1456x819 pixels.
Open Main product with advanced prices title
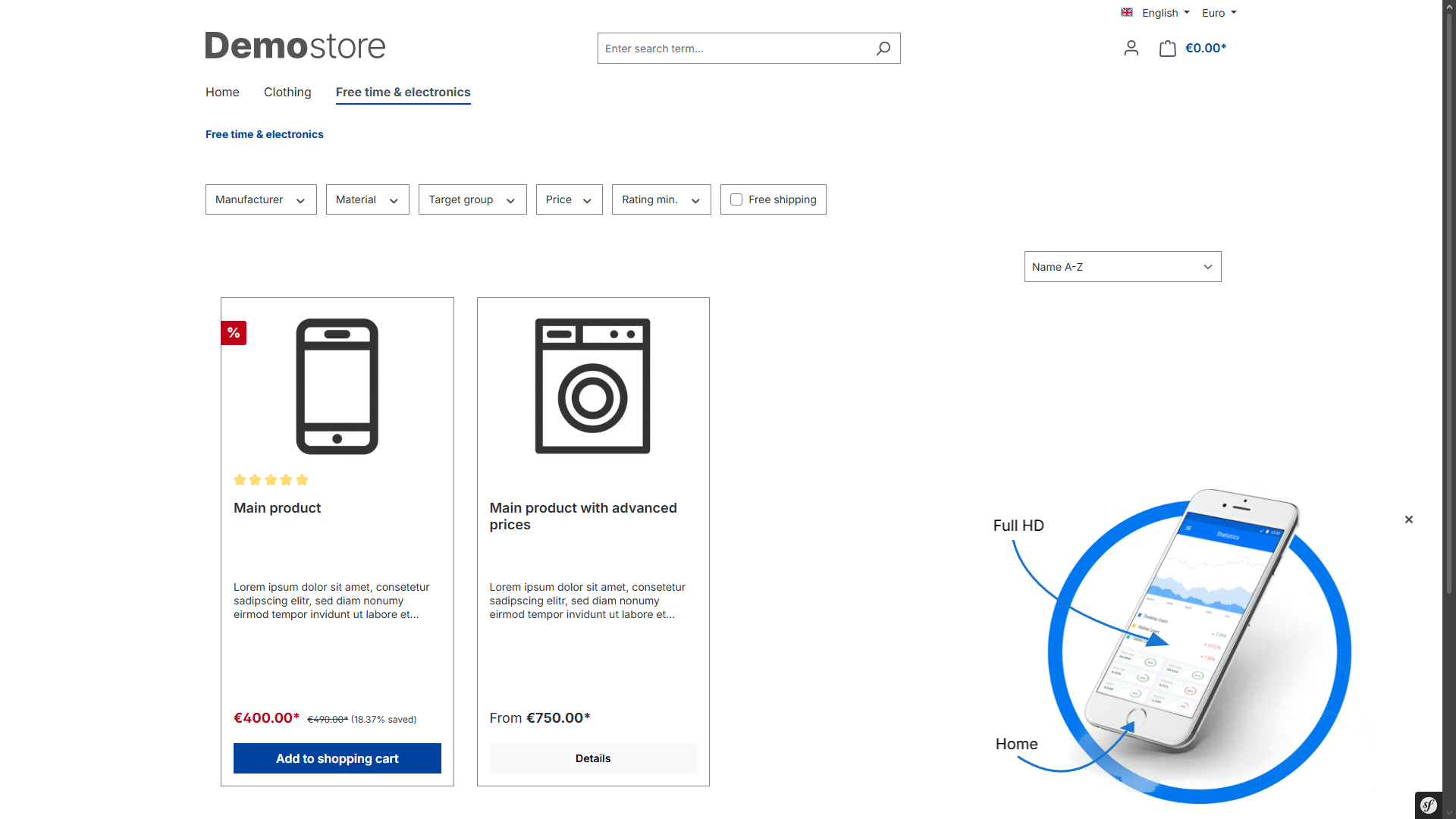pyautogui.click(x=583, y=516)
